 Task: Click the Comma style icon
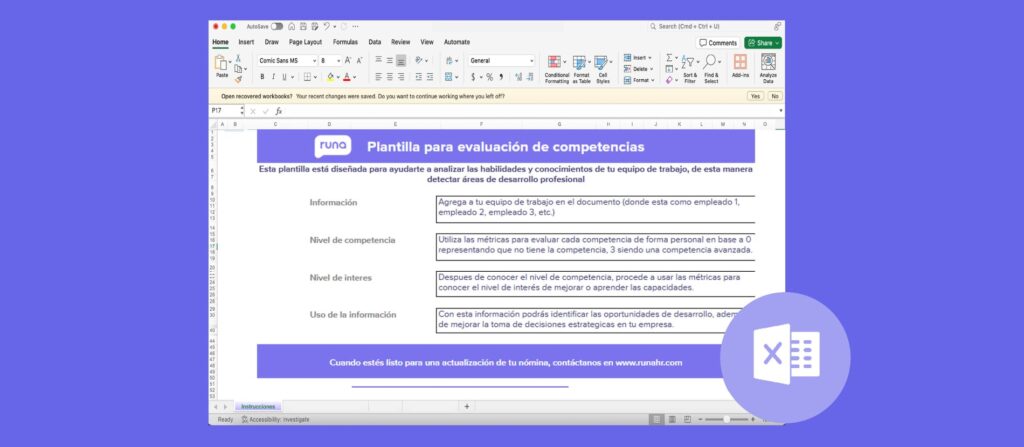click(x=501, y=77)
